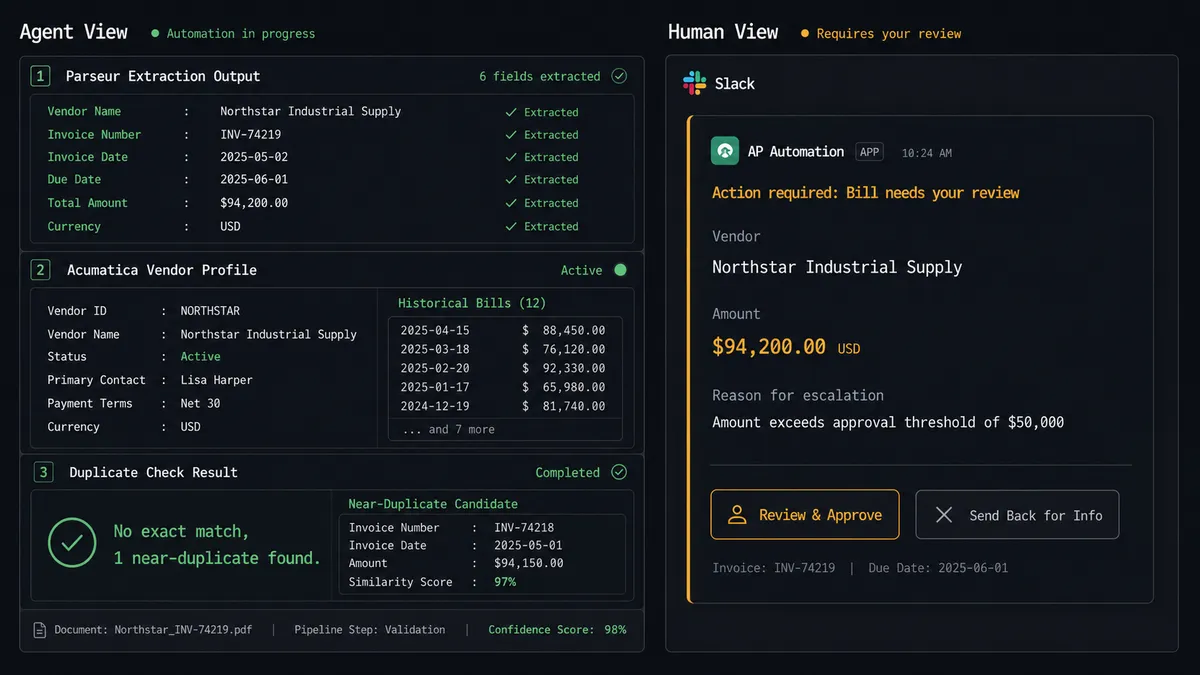Click the Pipeline Step: Validation footer entry
Image resolution: width=1200 pixels, height=675 pixels.
click(x=370, y=630)
